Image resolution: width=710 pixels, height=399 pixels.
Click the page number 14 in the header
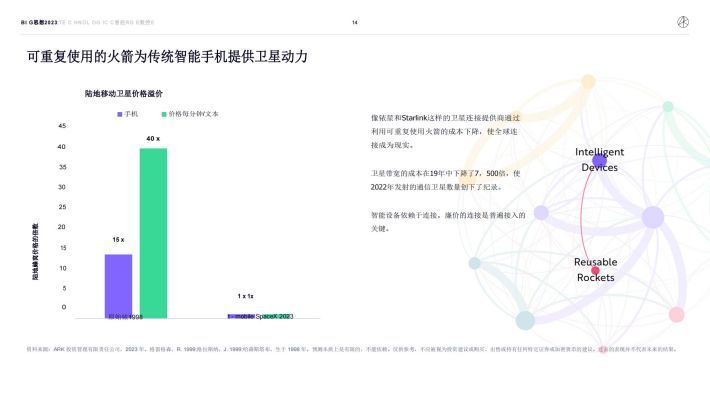355,22
